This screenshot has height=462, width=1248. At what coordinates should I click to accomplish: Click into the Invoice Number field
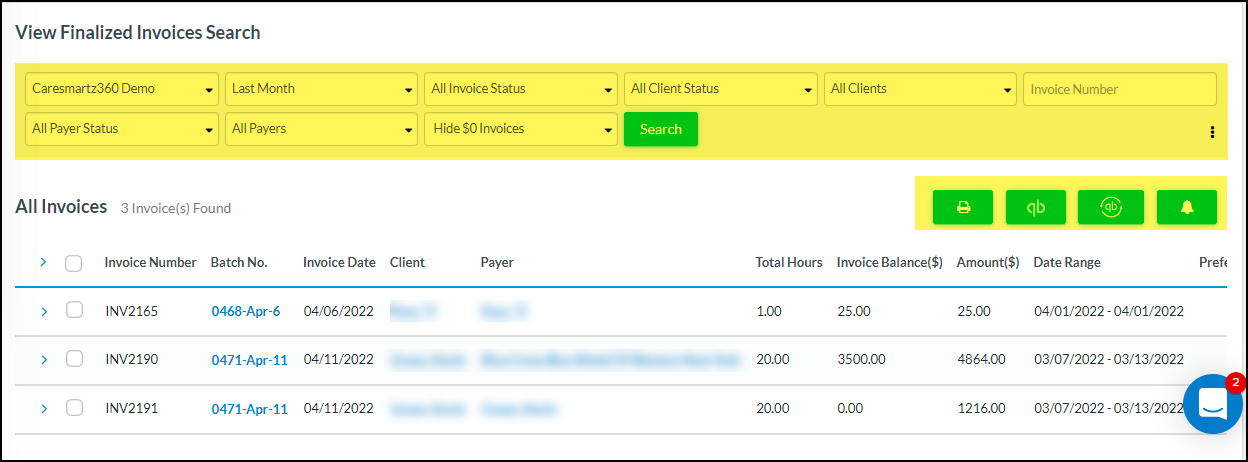(1119, 89)
